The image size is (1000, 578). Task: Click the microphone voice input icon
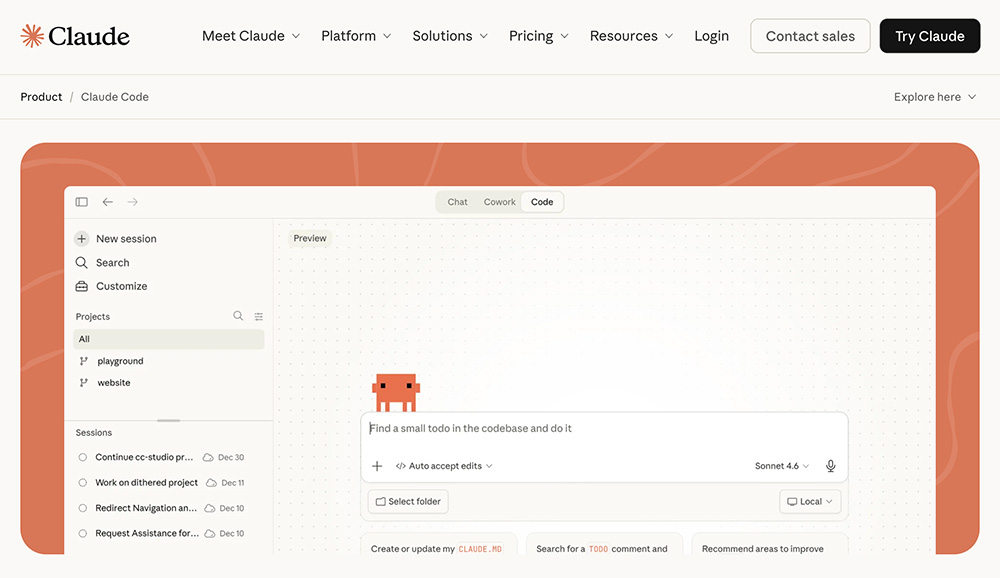click(x=830, y=466)
